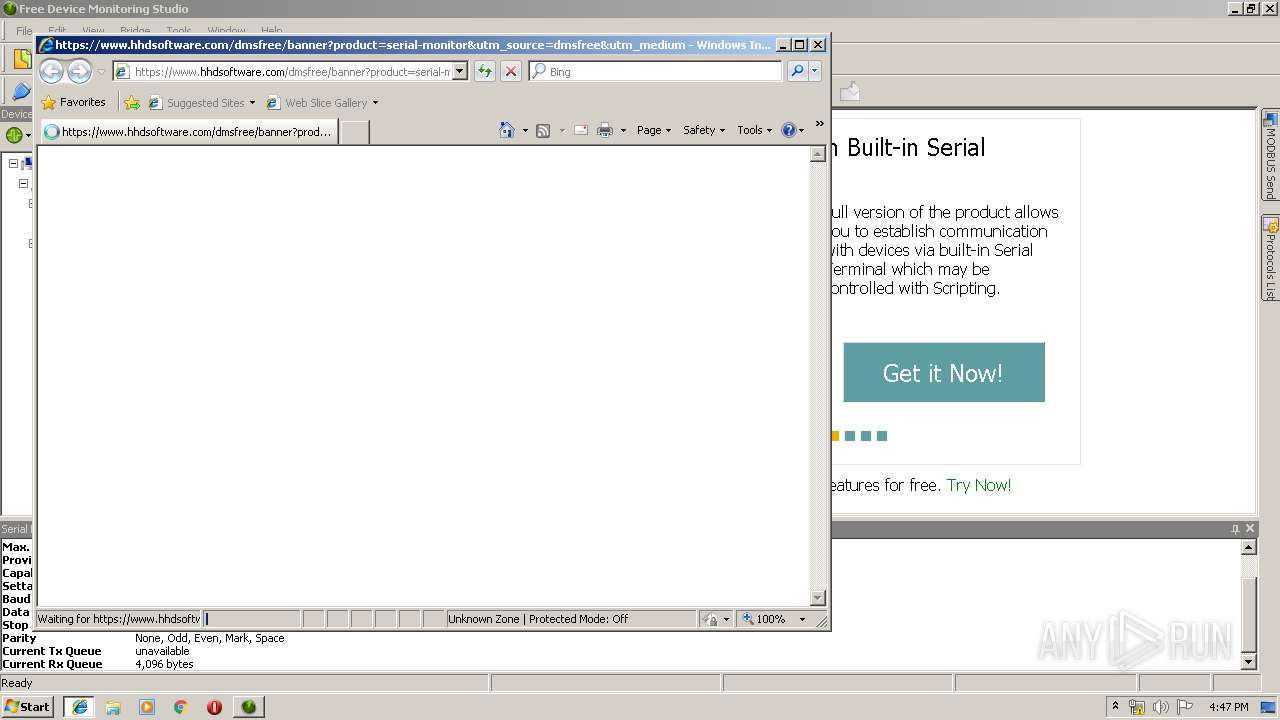Go to Home with the house icon
Viewport: 1280px width, 720px height.
(x=507, y=130)
